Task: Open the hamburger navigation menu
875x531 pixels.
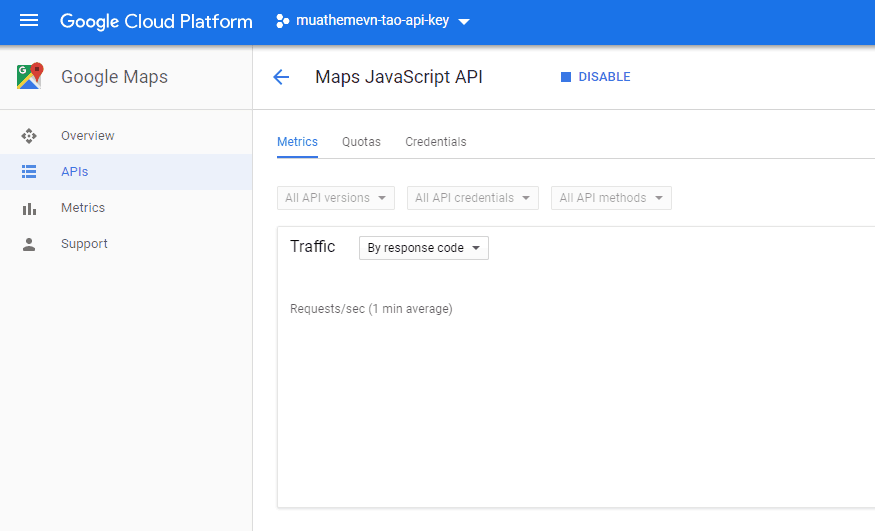Action: 29,21
